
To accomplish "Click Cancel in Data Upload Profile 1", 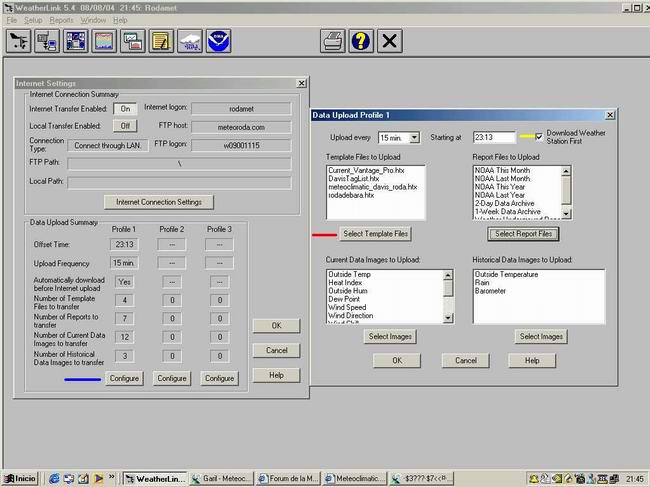I will coord(466,360).
